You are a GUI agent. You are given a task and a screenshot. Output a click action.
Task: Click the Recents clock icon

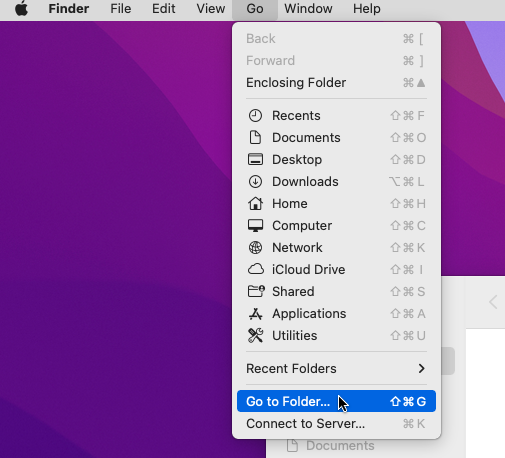pyautogui.click(x=255, y=116)
